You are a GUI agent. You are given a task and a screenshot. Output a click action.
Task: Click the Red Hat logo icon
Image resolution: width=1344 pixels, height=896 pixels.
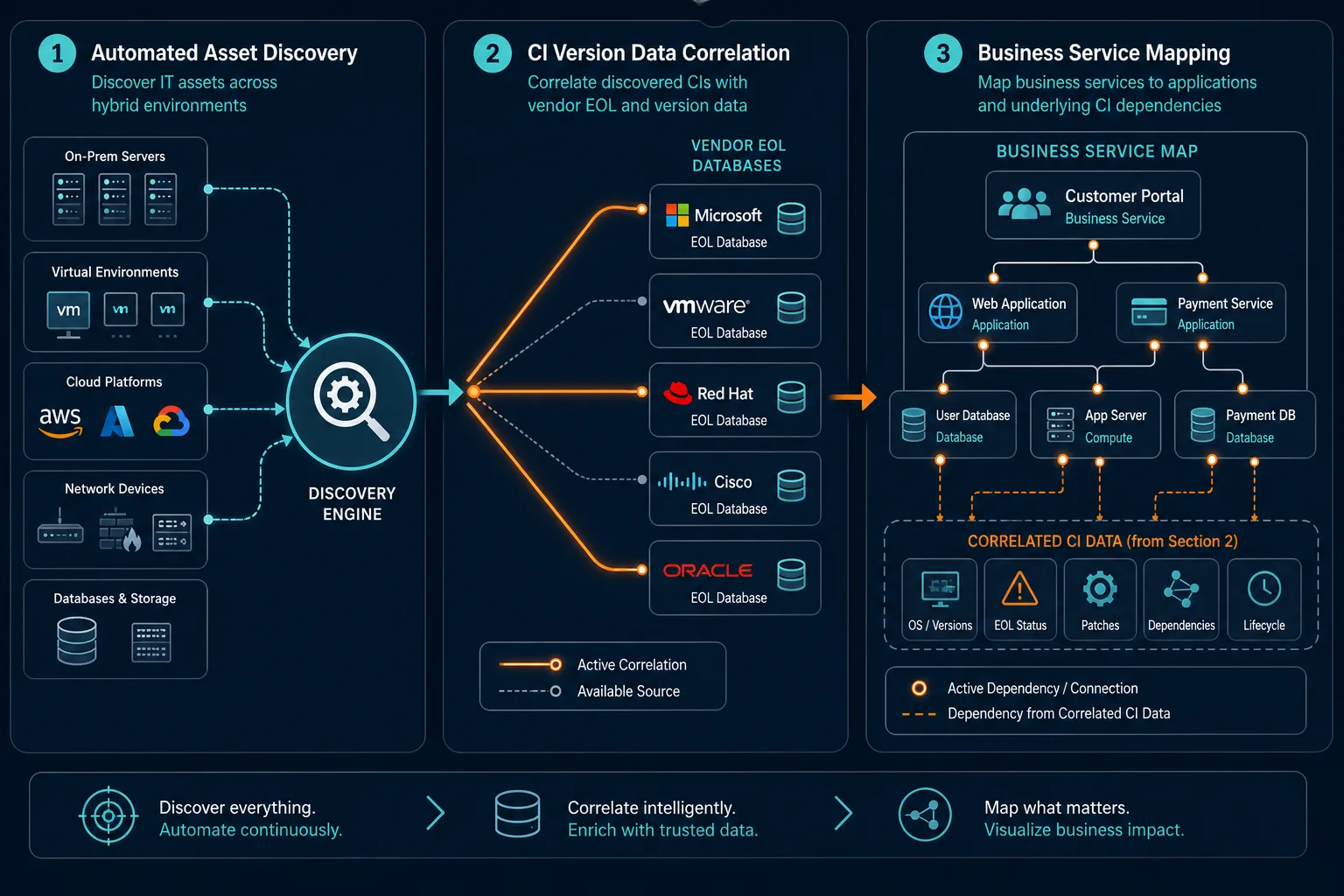[x=677, y=393]
